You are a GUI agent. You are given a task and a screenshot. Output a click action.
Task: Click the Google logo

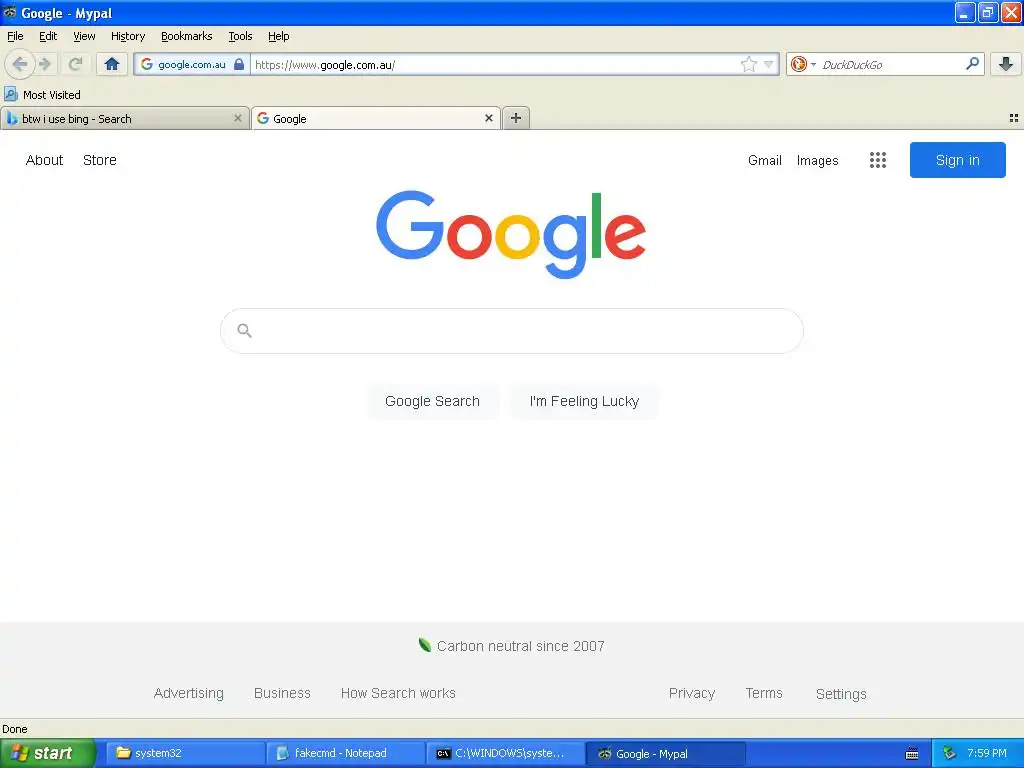511,234
